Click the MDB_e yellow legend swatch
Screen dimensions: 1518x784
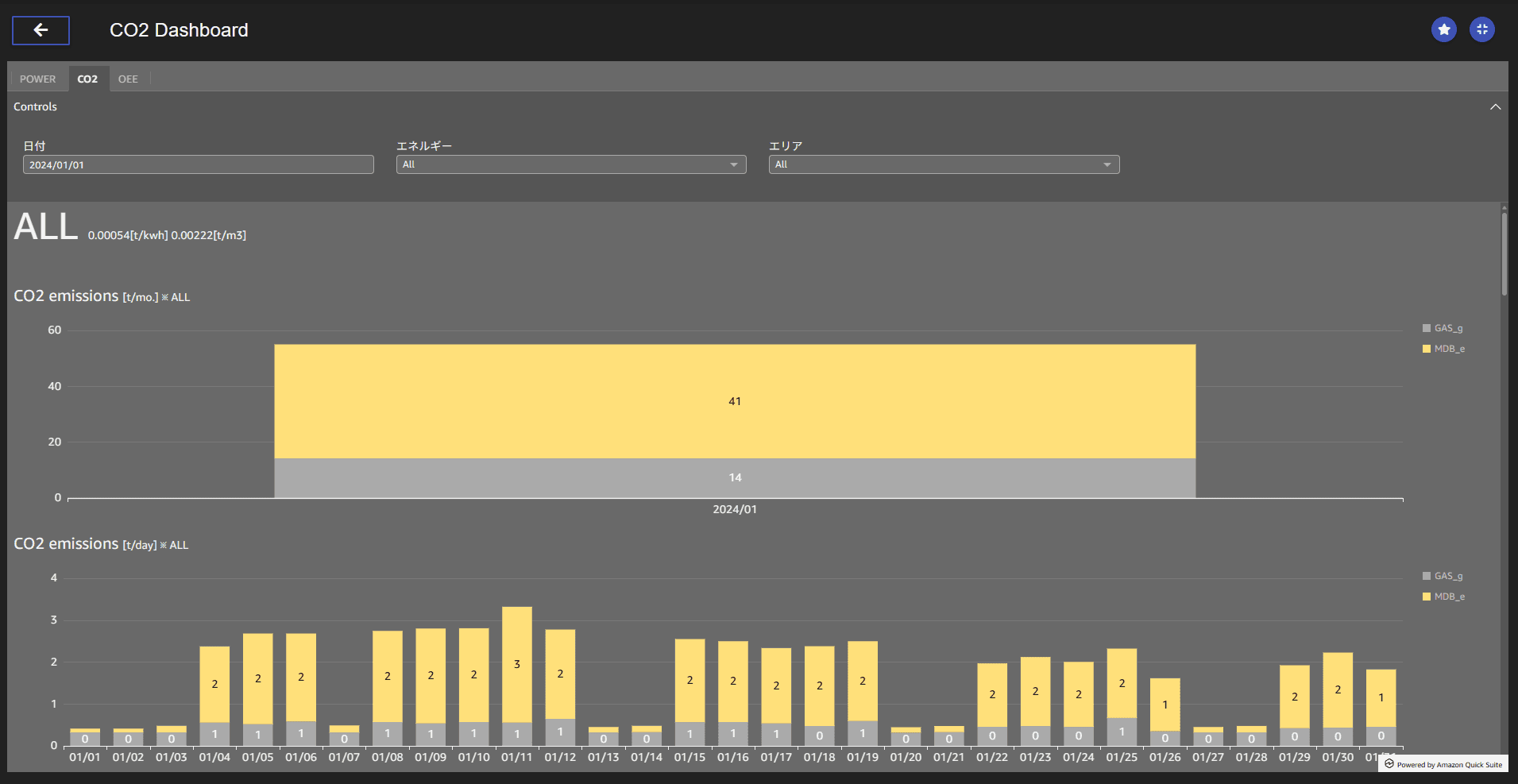pyautogui.click(x=1427, y=596)
